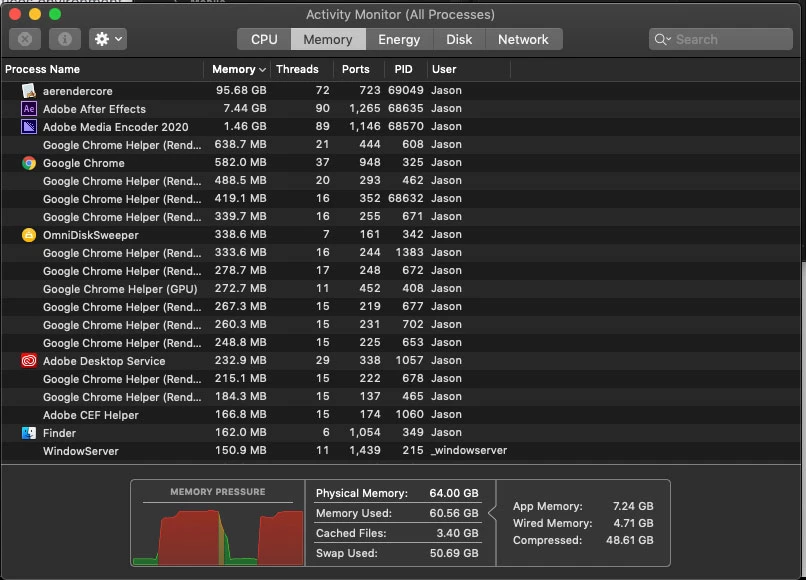806x580 pixels.
Task: Sort by PID column header
Action: 404,69
